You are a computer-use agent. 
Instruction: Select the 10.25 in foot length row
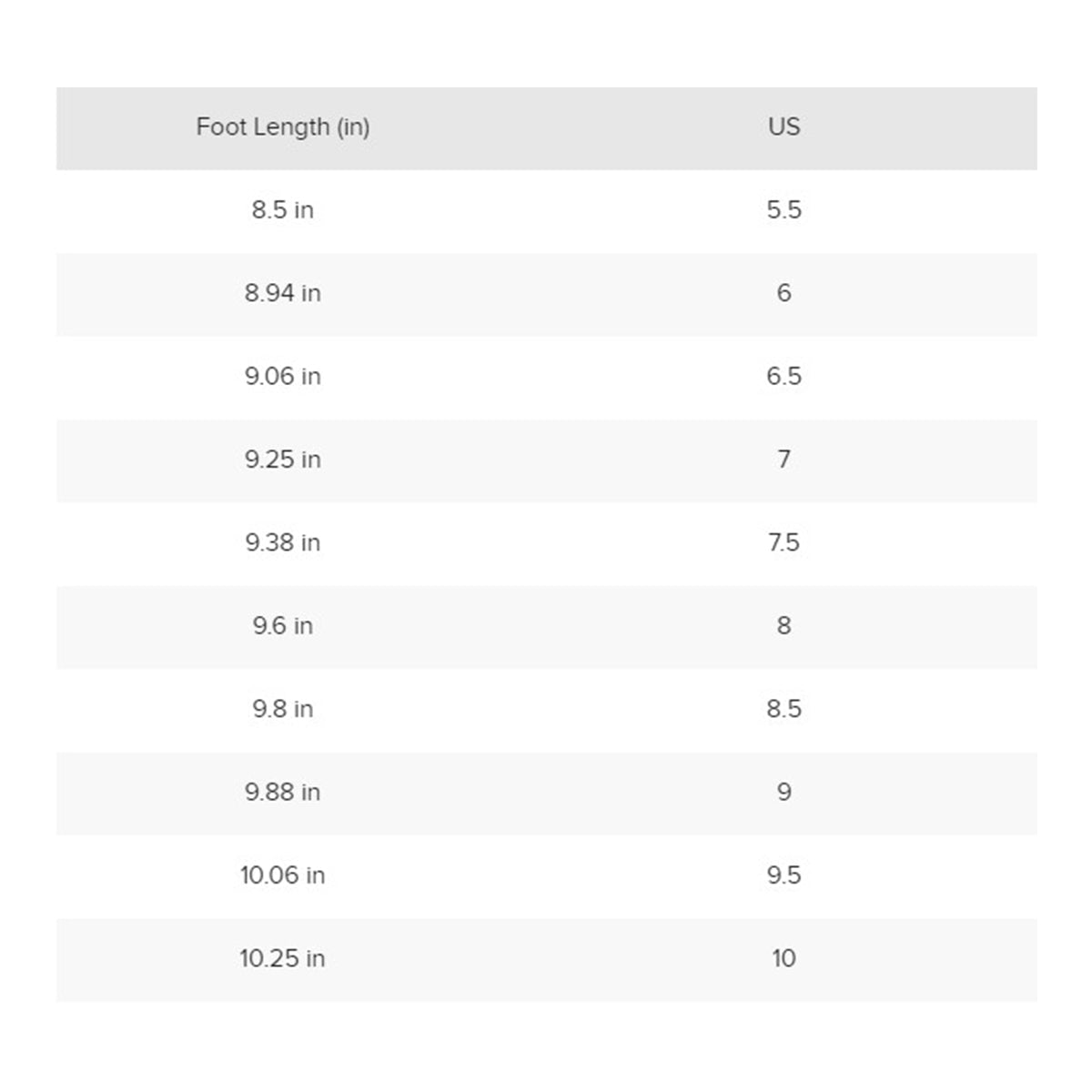pos(283,959)
